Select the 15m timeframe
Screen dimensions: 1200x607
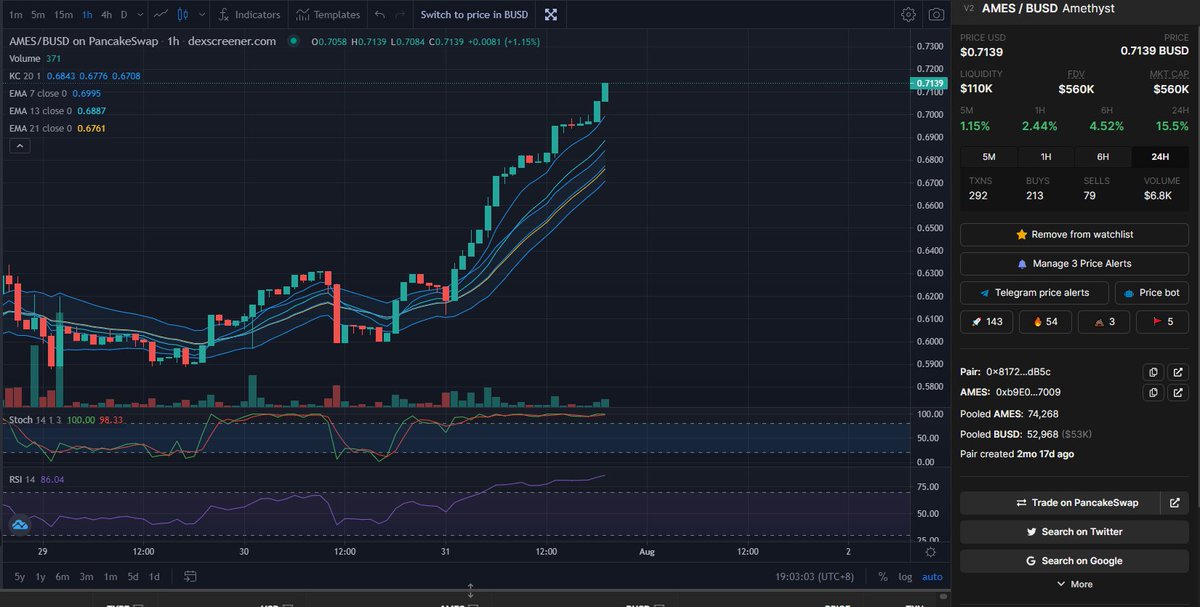tap(63, 15)
